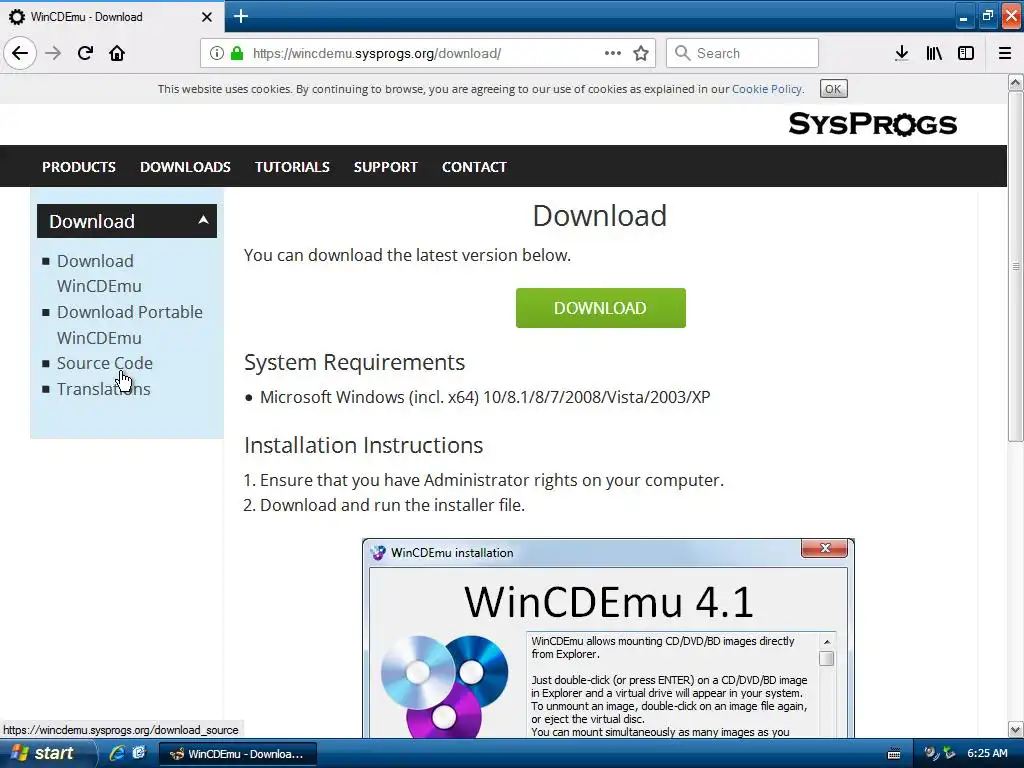Click the green padlock security icon
This screenshot has width=1024, height=768.
(237, 53)
